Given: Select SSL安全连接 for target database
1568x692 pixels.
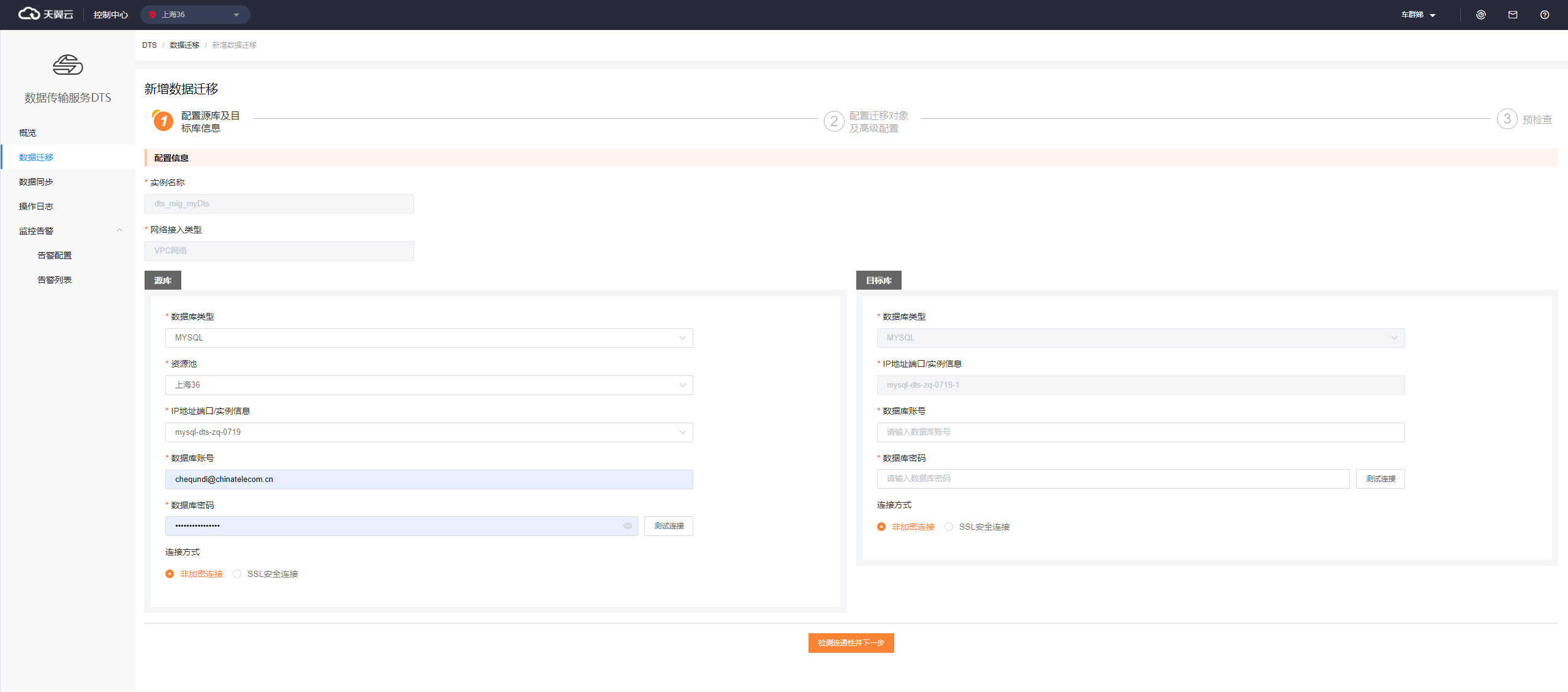Looking at the screenshot, I should point(949,527).
